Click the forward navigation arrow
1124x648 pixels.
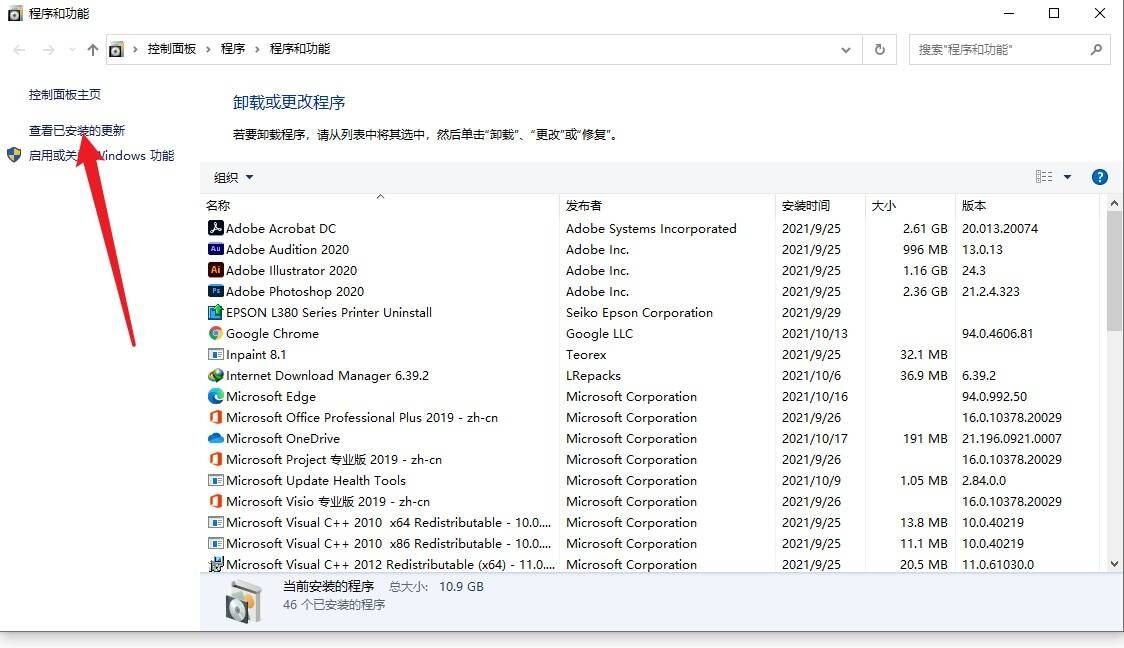tap(48, 49)
